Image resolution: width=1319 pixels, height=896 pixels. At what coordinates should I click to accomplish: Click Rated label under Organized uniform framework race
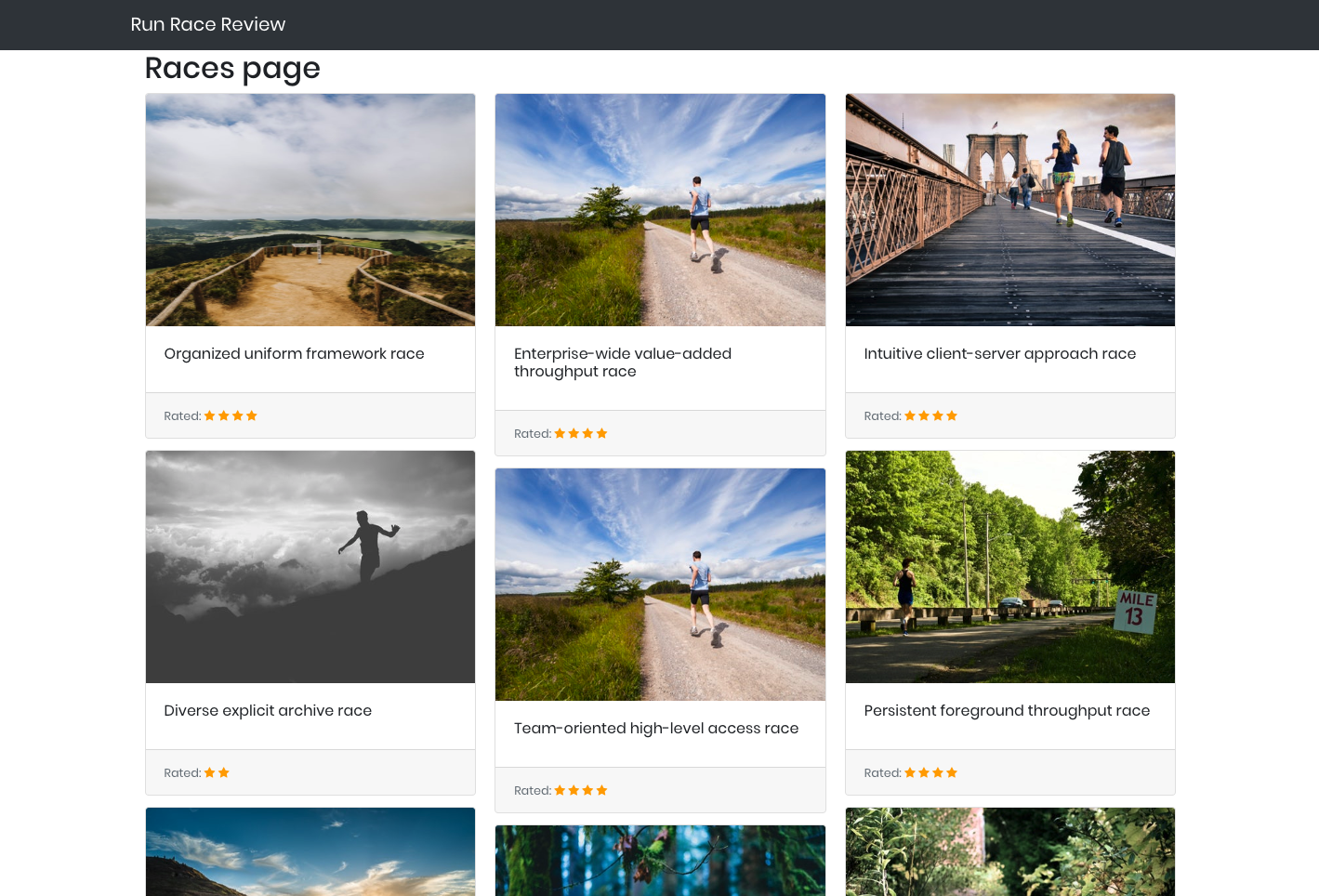(x=182, y=416)
